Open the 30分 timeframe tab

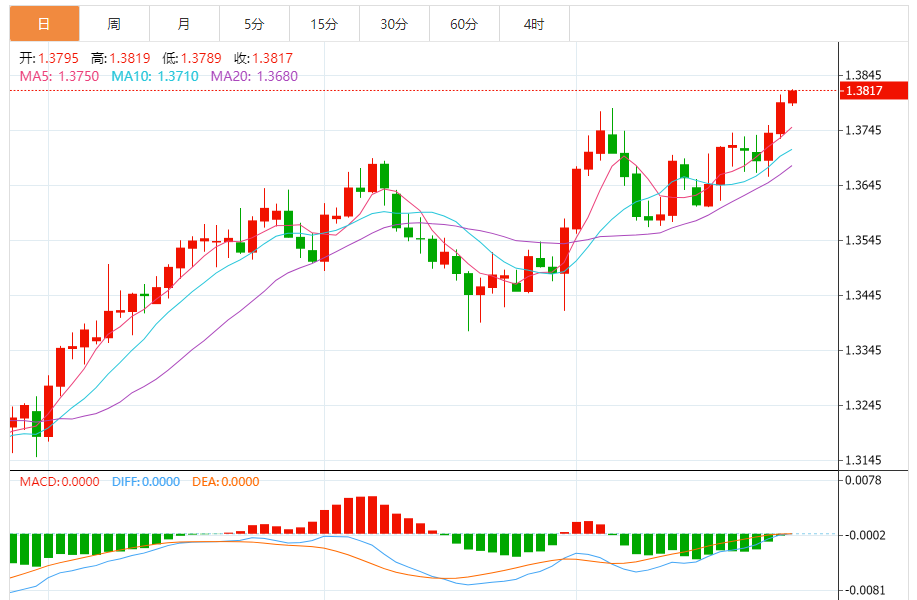point(394,24)
